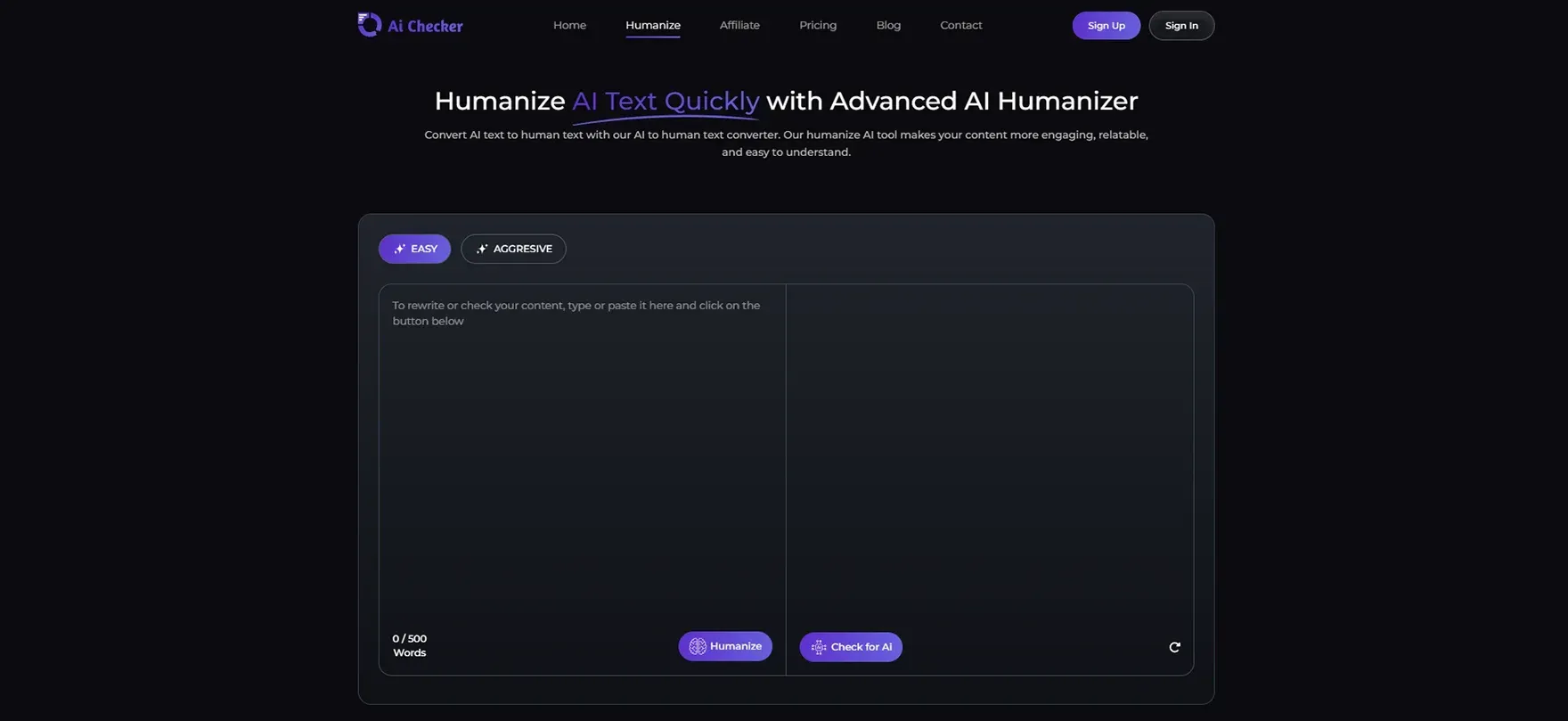Click the empty output result panel
1568x721 pixels.
989,446
